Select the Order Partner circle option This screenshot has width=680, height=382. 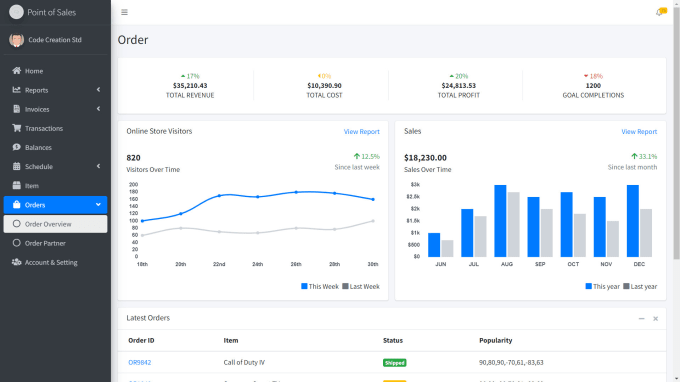pyautogui.click(x=16, y=243)
